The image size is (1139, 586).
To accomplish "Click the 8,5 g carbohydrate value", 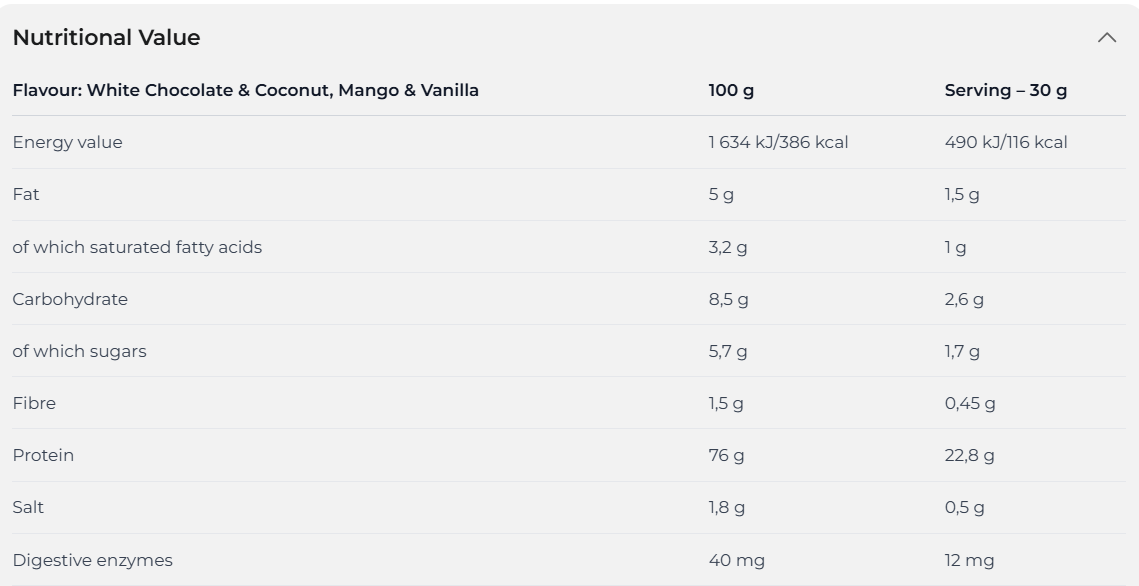I will [728, 299].
